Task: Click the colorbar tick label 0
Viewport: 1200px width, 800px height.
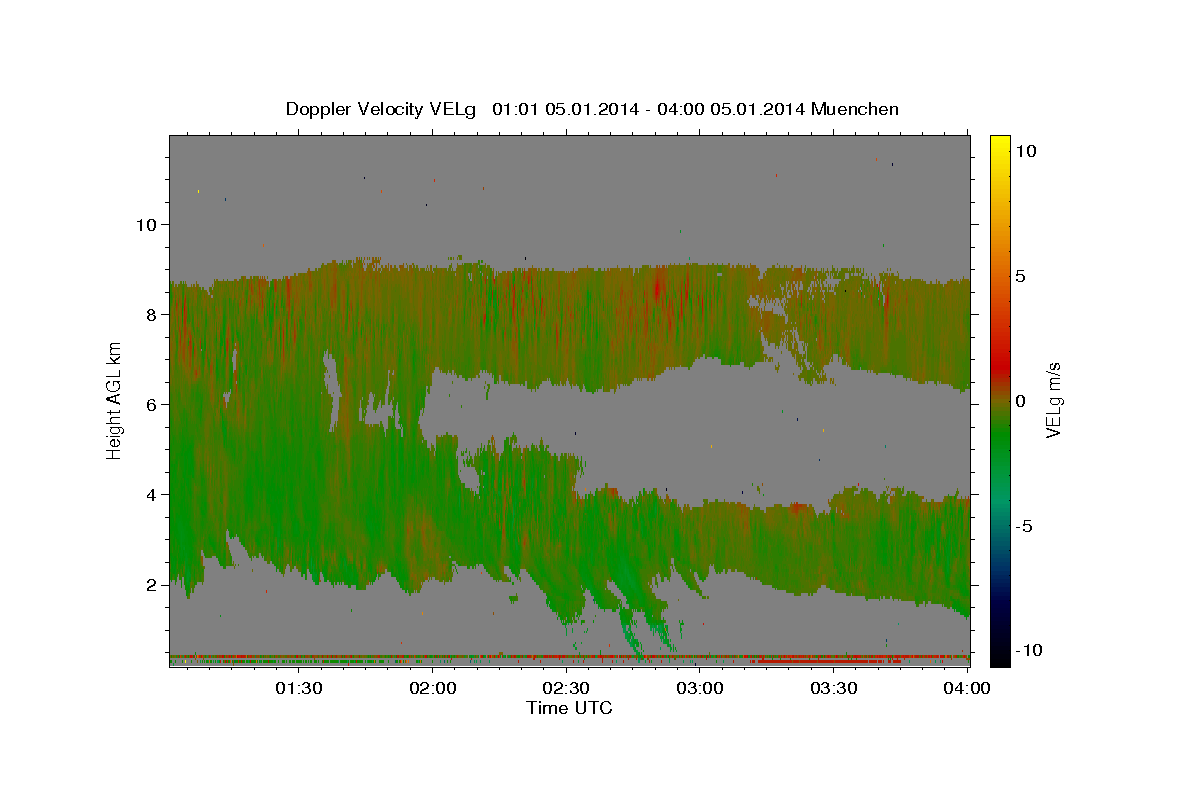Action: (1021, 401)
